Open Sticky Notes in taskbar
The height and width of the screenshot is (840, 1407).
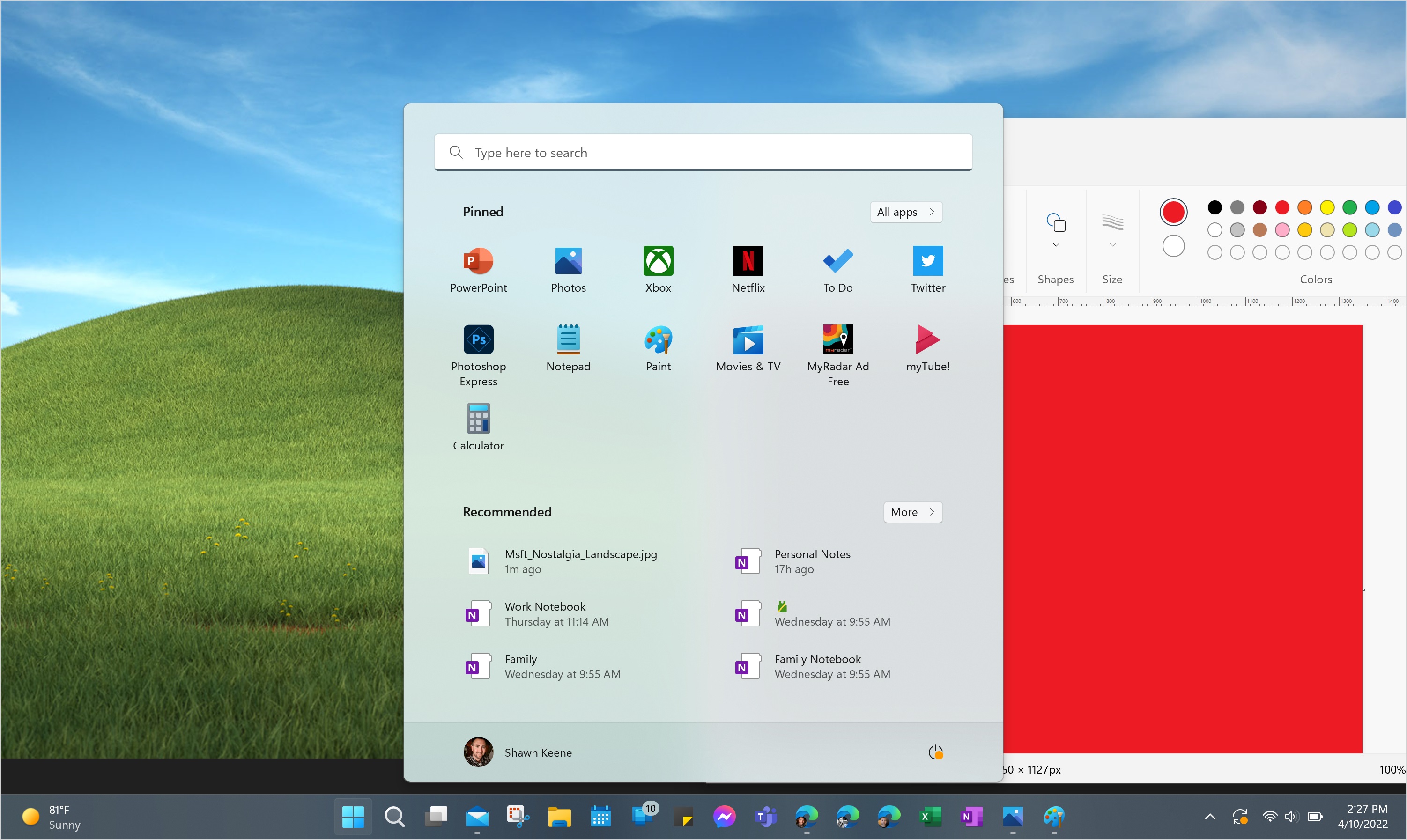click(683, 817)
